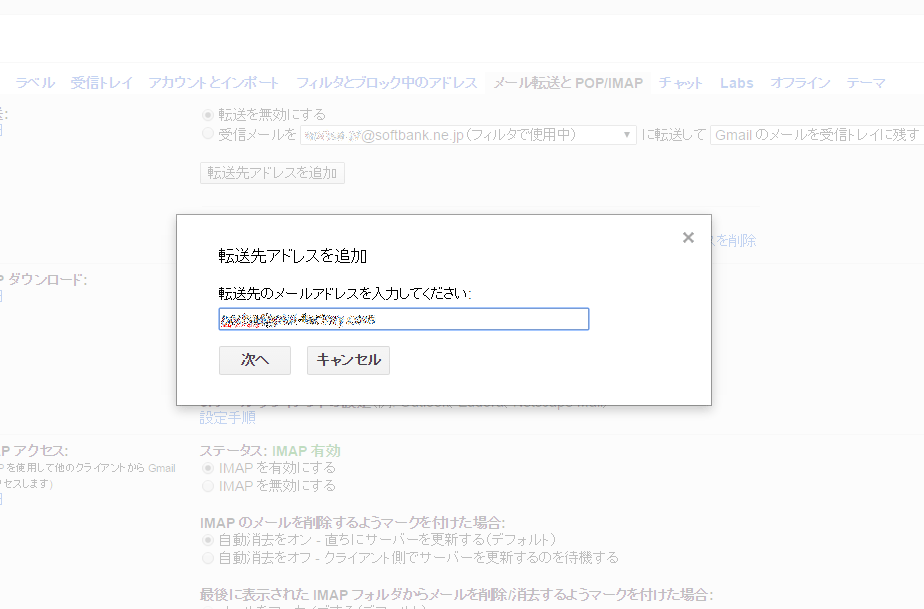
Task: Switch to the チャット tab
Action: [680, 83]
